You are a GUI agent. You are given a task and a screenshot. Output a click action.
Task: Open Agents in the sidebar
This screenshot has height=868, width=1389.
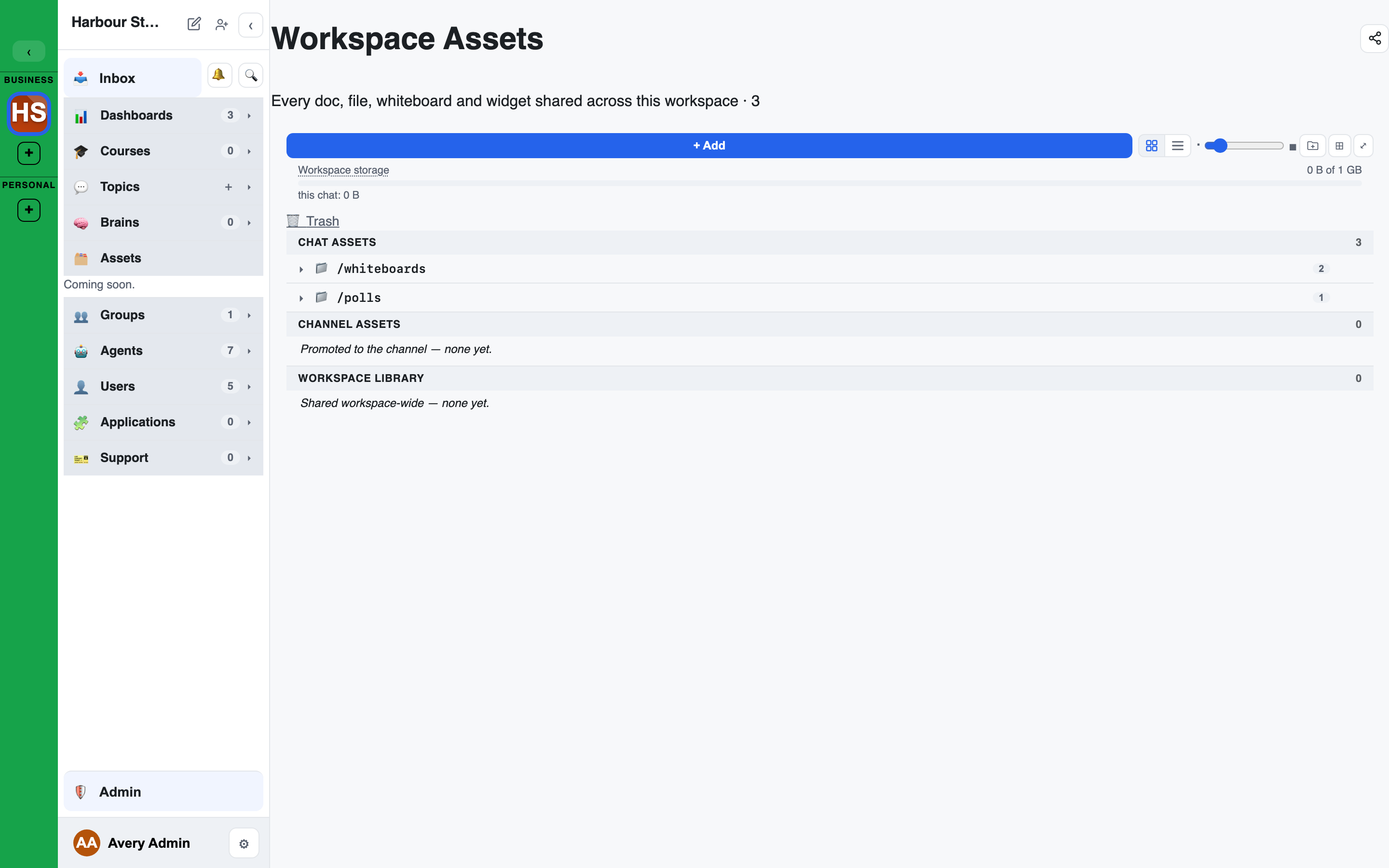163,350
